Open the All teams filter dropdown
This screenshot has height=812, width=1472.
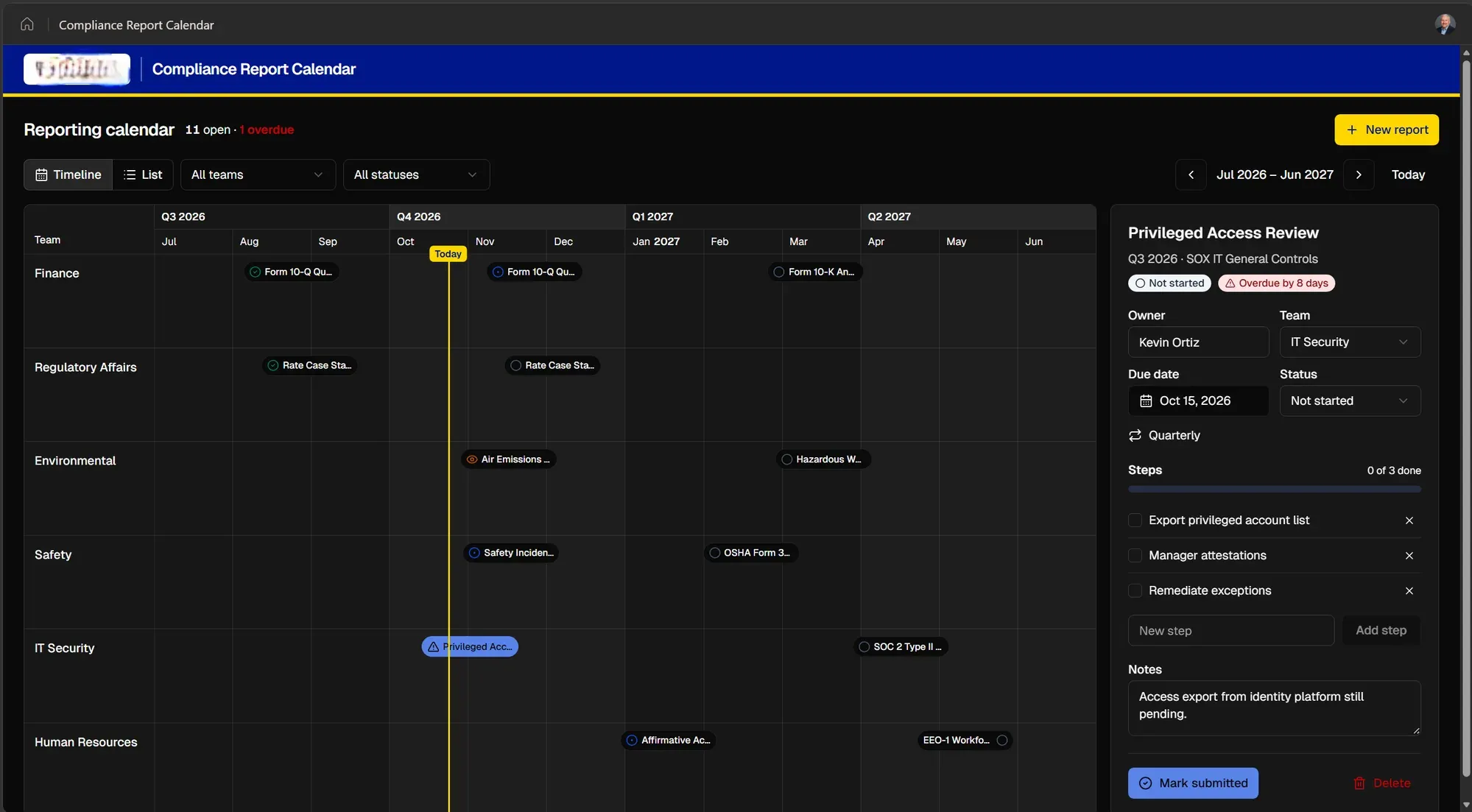tap(258, 174)
